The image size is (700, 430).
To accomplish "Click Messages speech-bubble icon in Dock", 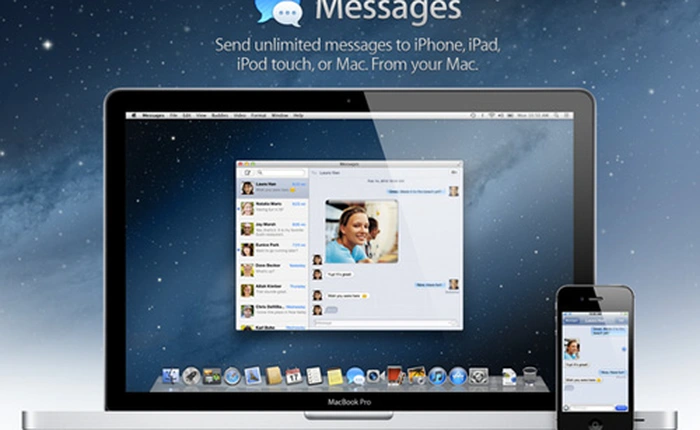I will [x=355, y=376].
